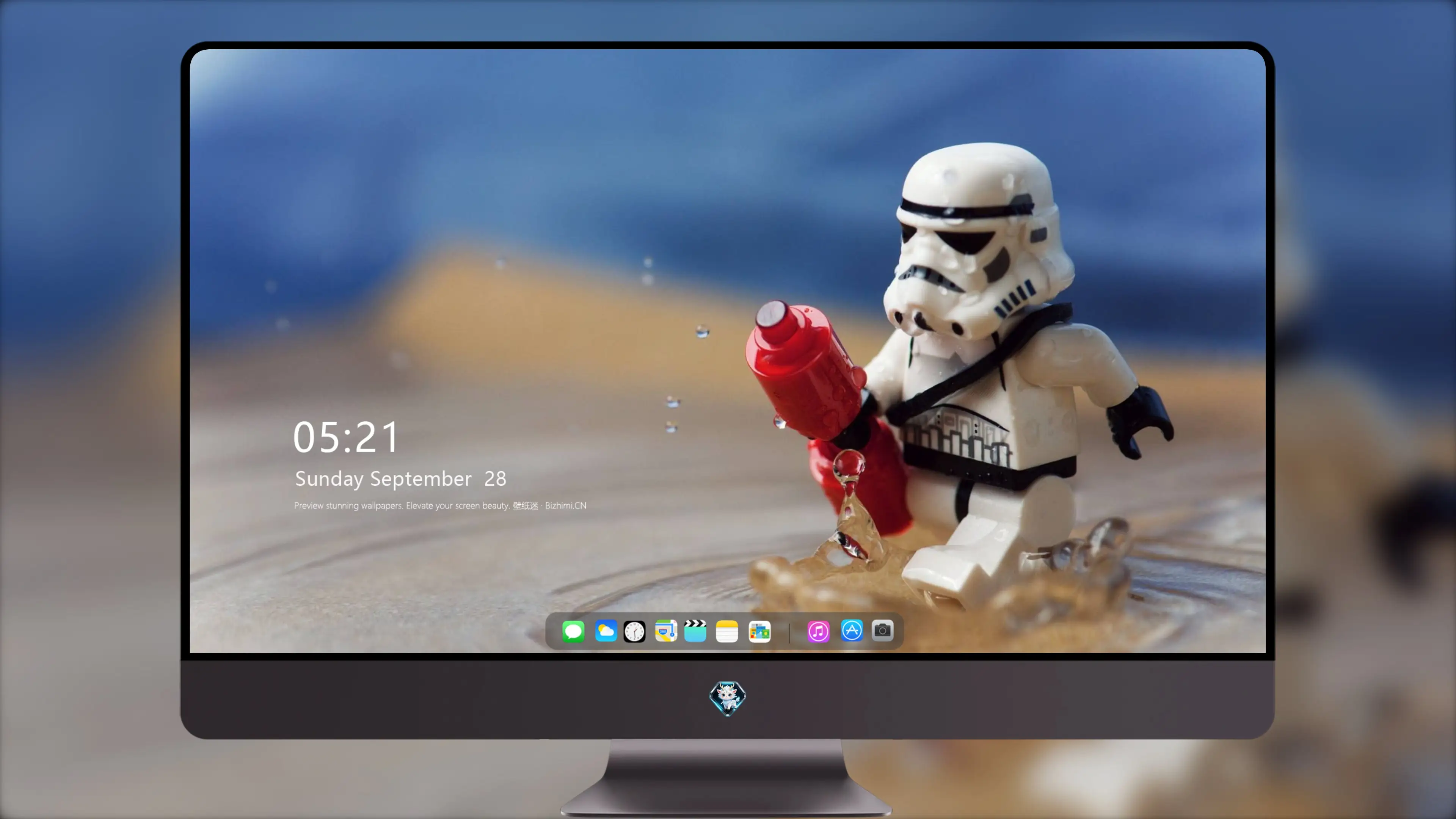Launch the Videos clapperboard app
Screen dimensions: 1456x819
tap(695, 631)
